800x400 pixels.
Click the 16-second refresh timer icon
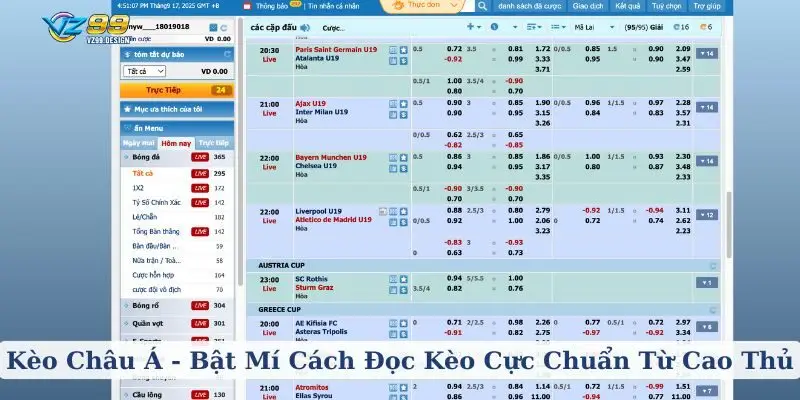click(x=681, y=28)
